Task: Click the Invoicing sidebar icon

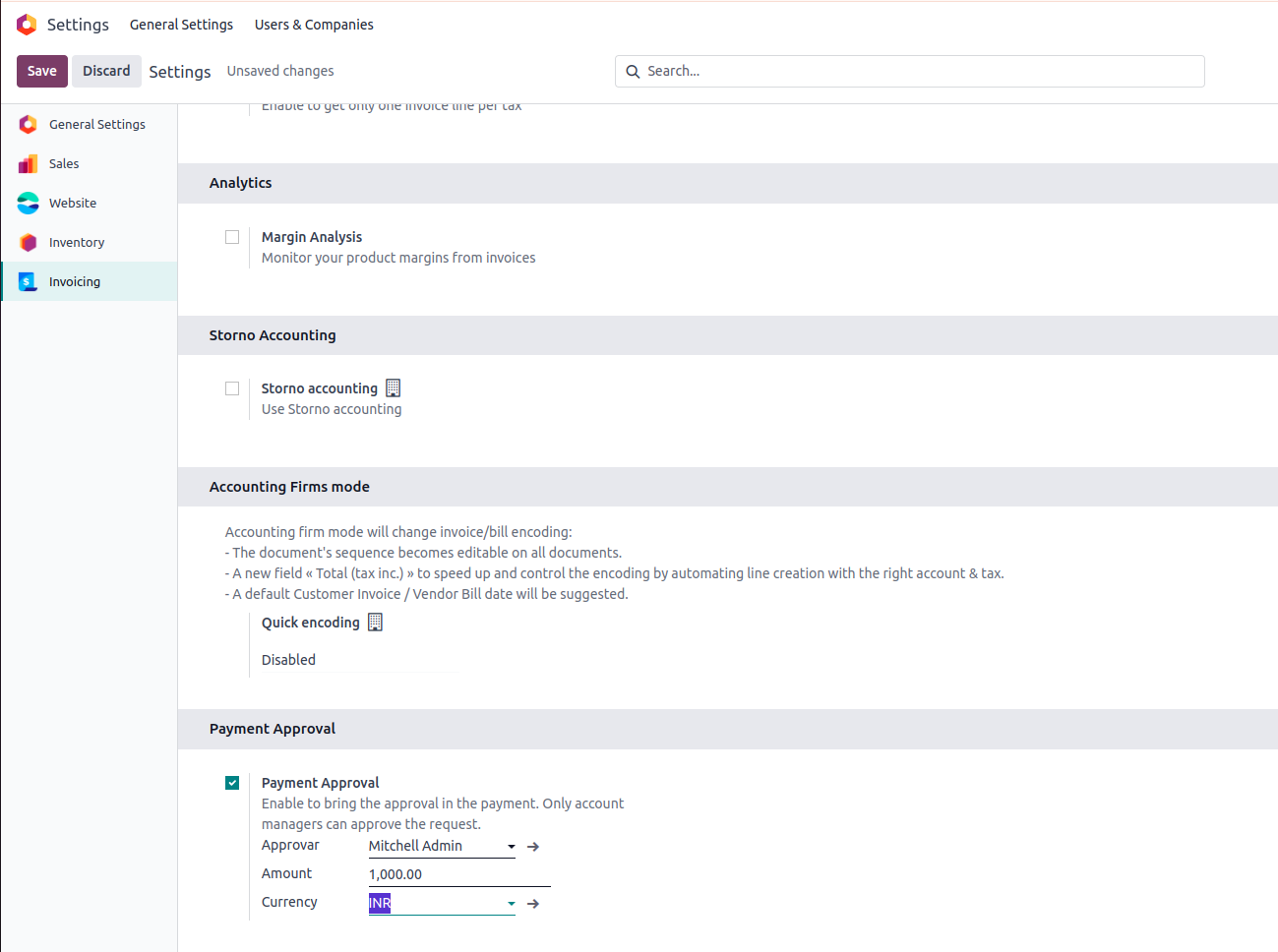Action: [x=29, y=281]
